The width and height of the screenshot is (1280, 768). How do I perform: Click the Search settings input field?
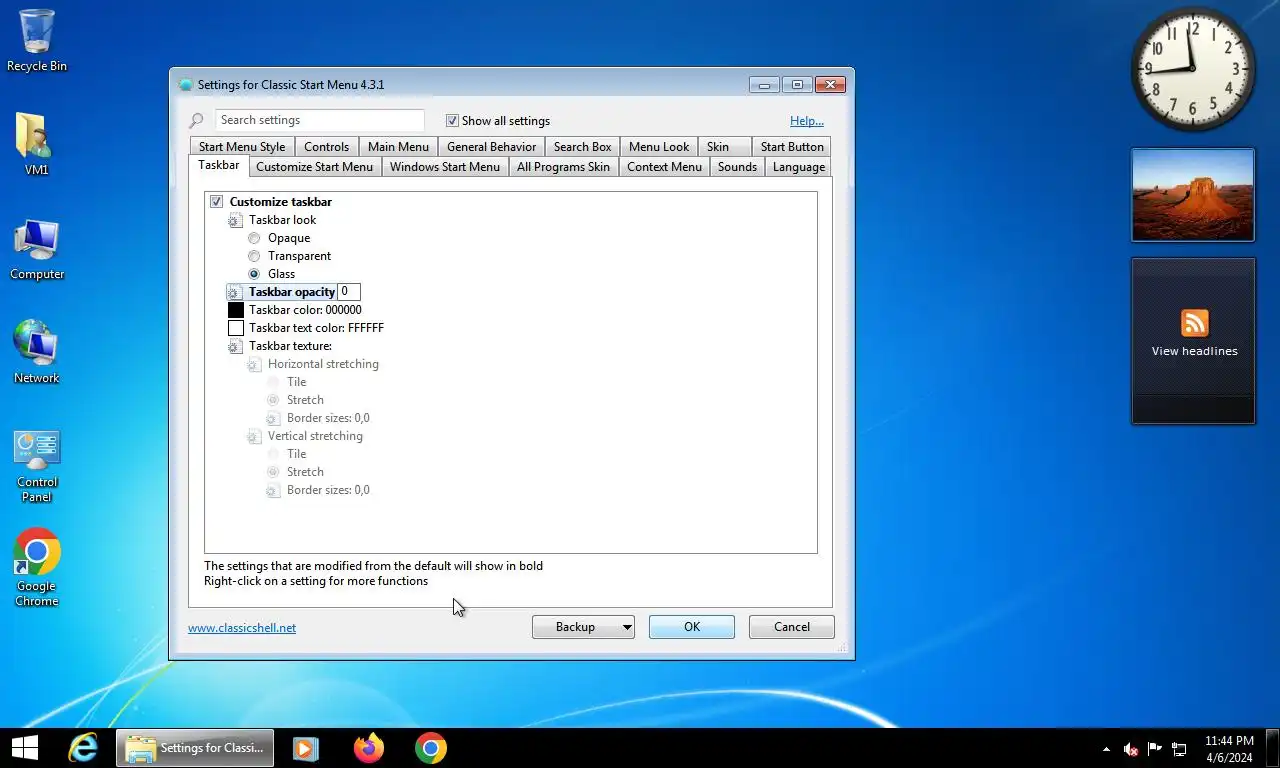pyautogui.click(x=320, y=120)
